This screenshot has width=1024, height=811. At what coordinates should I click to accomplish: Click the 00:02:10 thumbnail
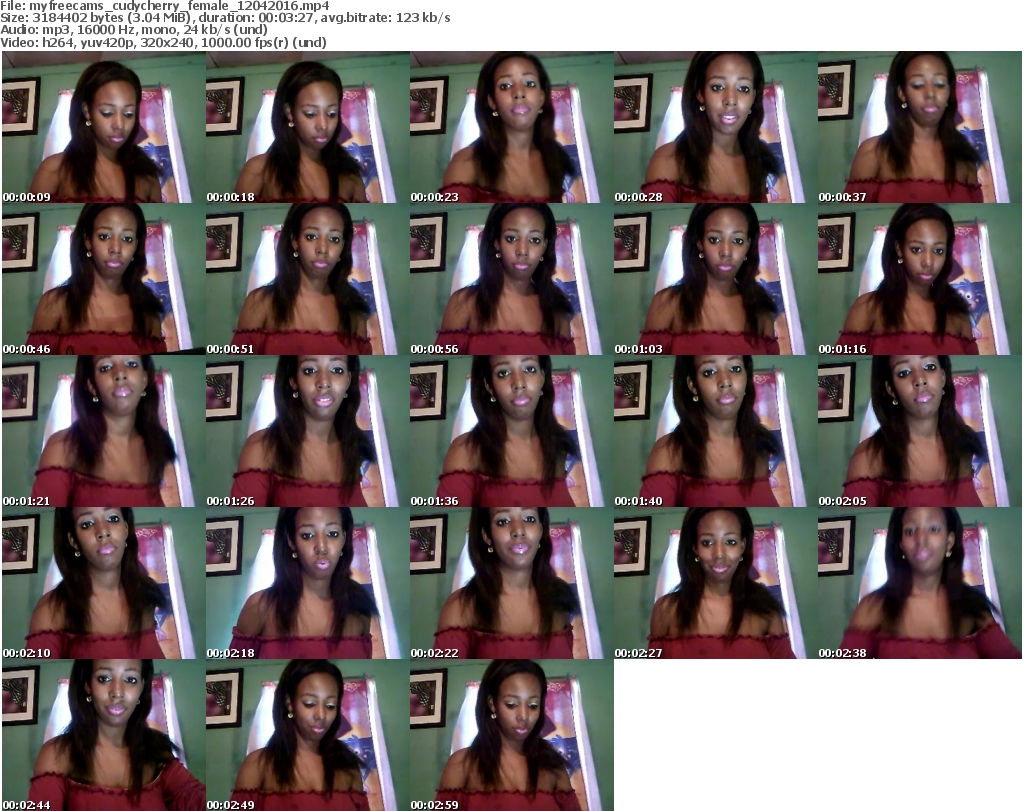coord(102,583)
